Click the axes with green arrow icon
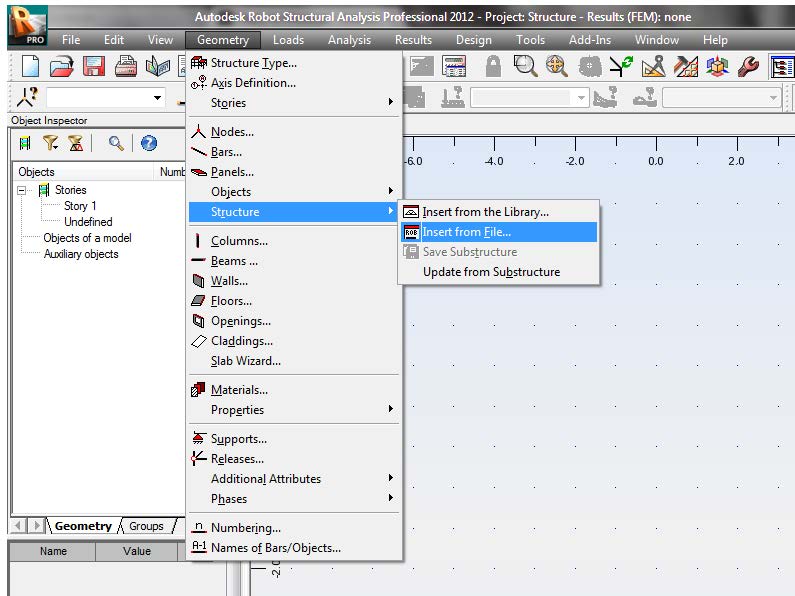Screen dimensions: 795x596 point(621,66)
